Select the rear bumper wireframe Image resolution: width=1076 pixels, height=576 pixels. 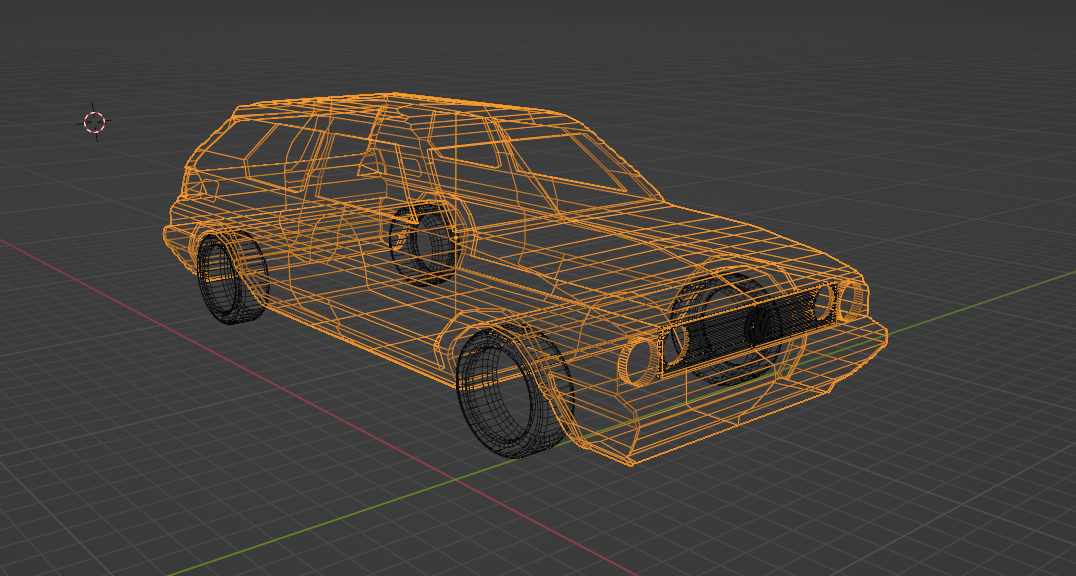tap(180, 238)
